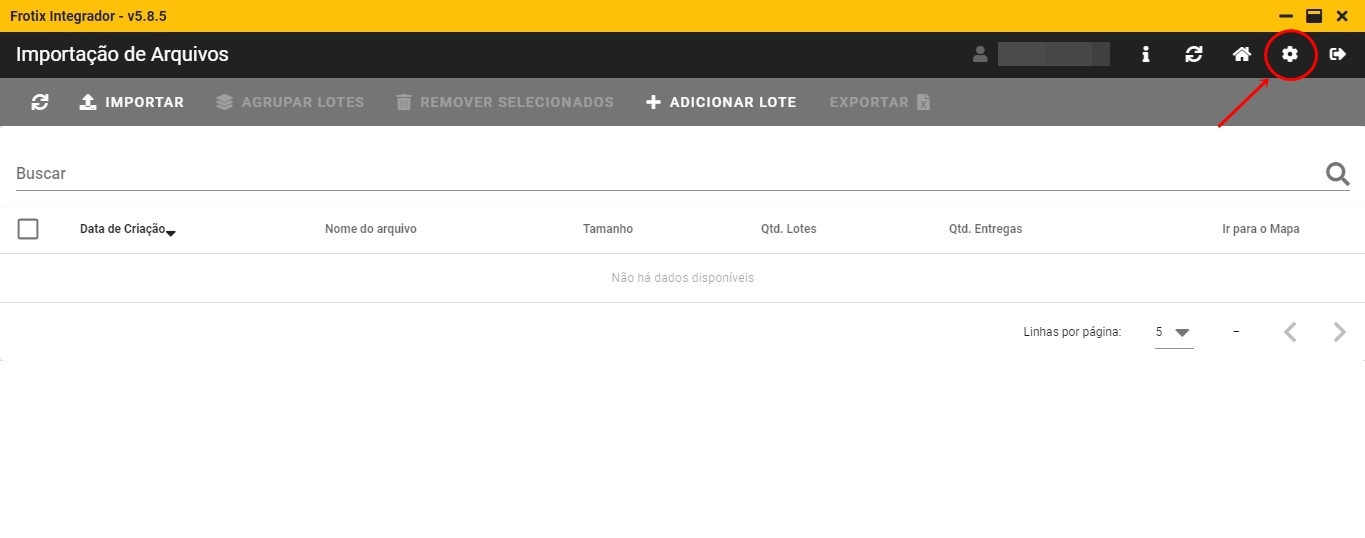Go to the home icon
1365x538 pixels.
click(x=1241, y=54)
